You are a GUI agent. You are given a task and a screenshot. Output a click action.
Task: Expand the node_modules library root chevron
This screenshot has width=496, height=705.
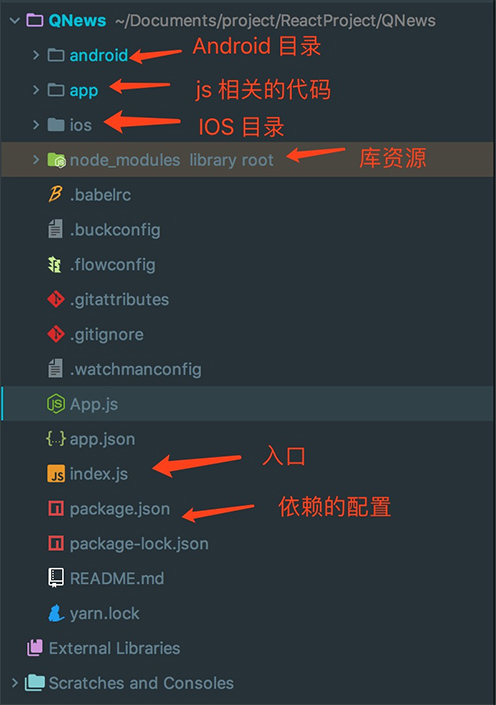pyautogui.click(x=36, y=160)
